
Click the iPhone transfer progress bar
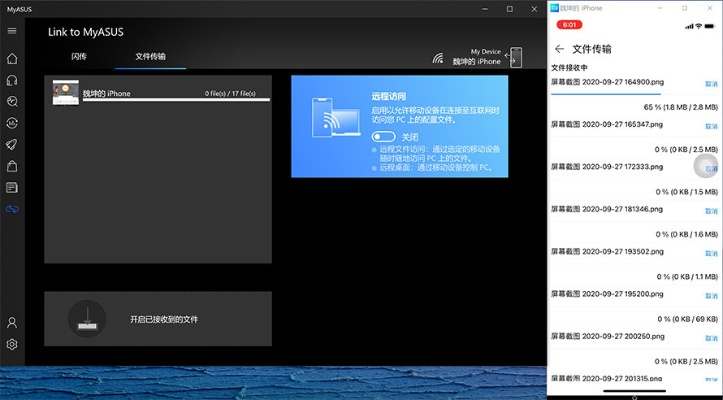tap(176, 99)
